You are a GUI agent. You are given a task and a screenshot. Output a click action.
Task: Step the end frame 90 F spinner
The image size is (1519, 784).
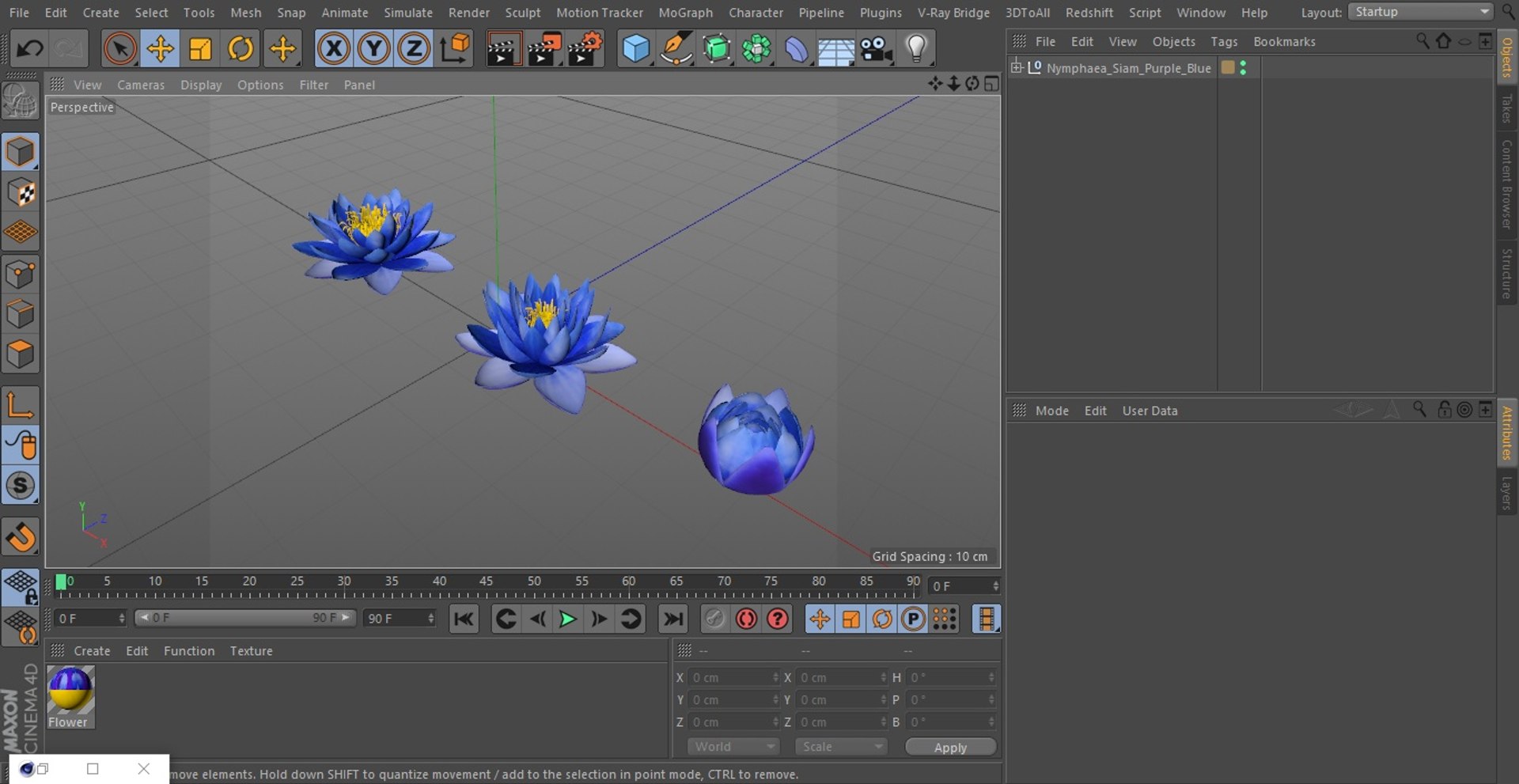pos(430,618)
